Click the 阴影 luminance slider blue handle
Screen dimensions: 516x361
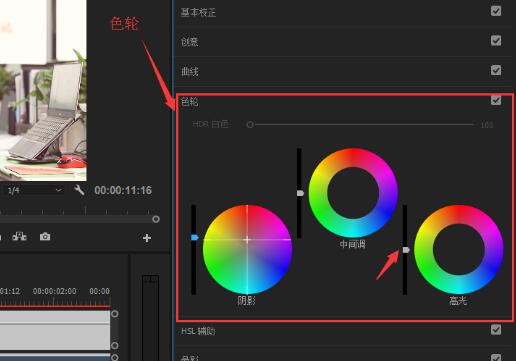coord(195,237)
